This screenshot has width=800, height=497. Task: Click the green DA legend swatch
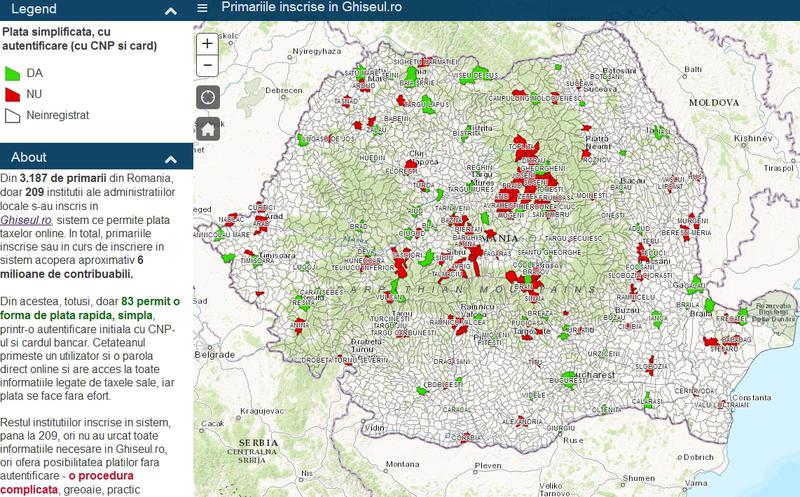[13, 73]
